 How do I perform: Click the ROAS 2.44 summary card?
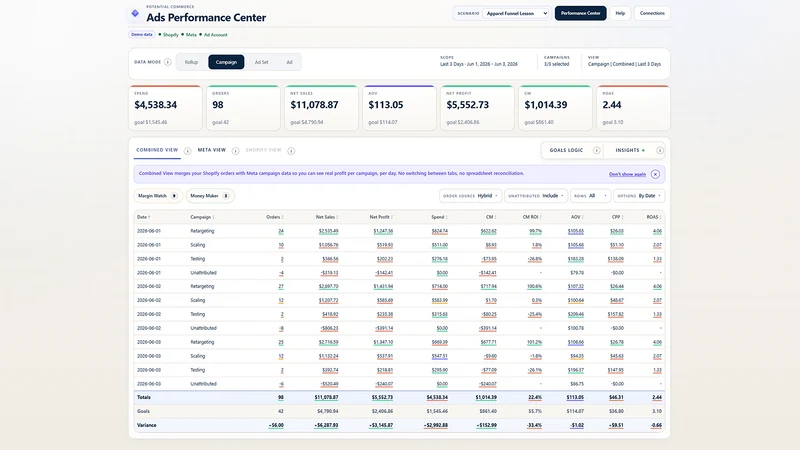tap(634, 108)
